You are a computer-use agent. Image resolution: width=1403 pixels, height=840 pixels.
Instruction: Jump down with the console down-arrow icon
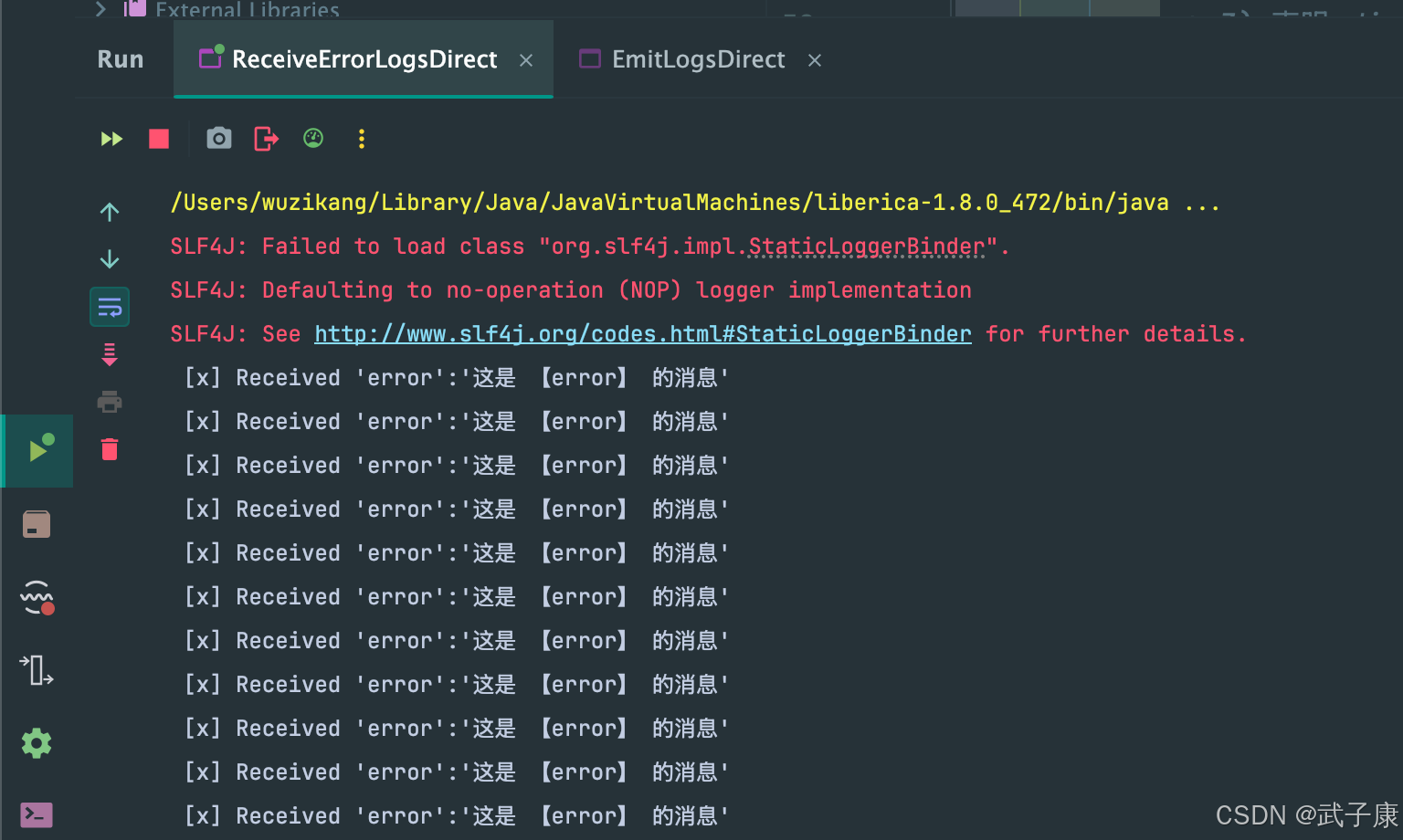(x=109, y=258)
